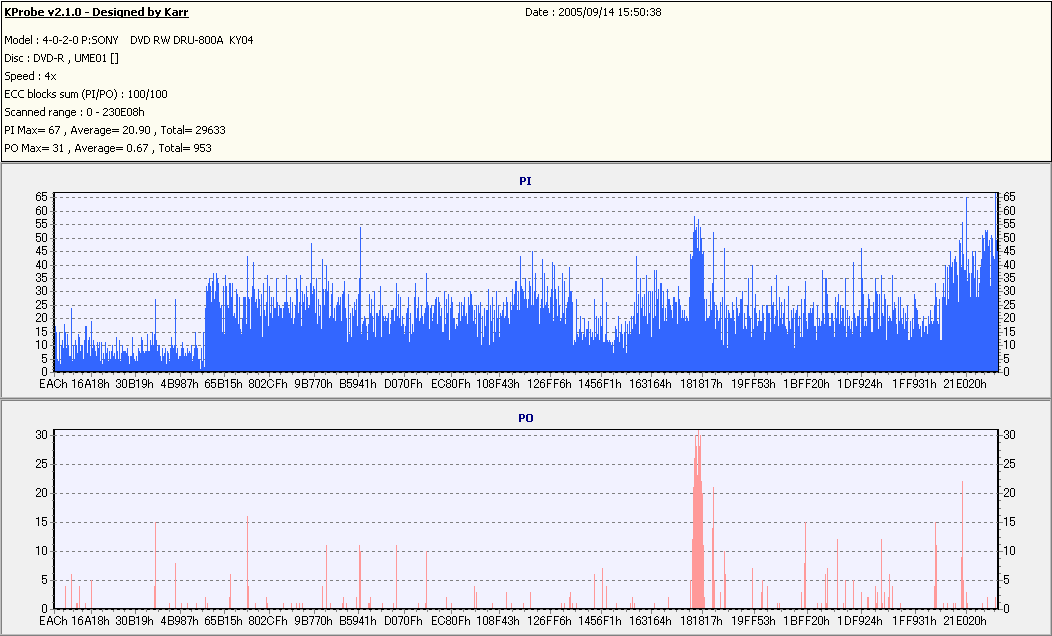Select the PI Max= 67 statistics line
The height and width of the screenshot is (636, 1052).
[x=115, y=130]
